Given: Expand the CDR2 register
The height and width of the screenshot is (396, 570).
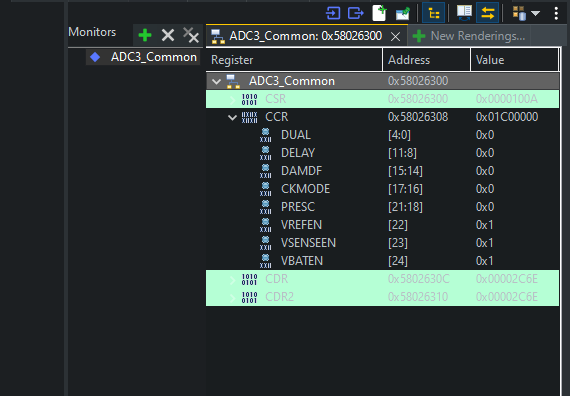Looking at the screenshot, I should tap(233, 297).
